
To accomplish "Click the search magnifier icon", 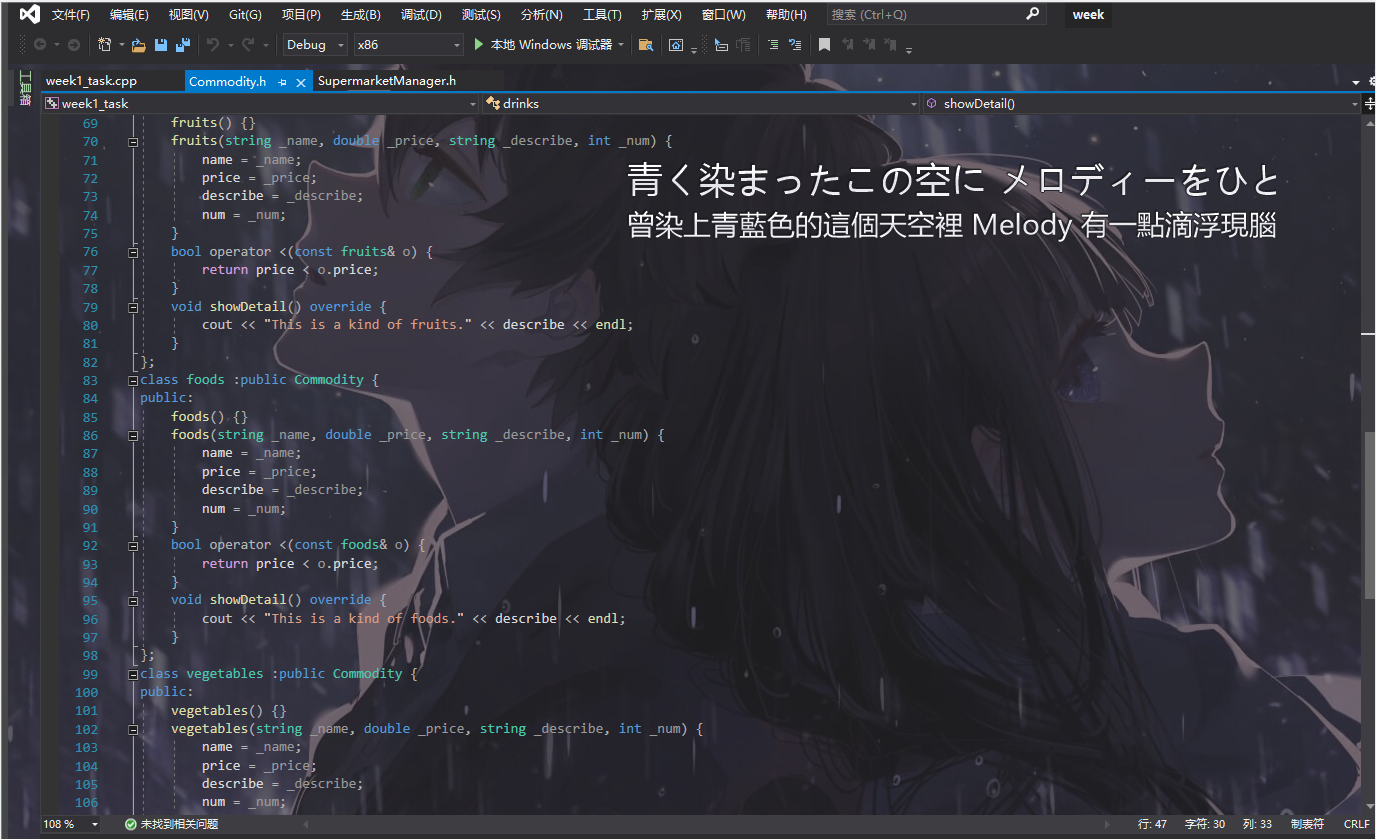I will [1033, 14].
